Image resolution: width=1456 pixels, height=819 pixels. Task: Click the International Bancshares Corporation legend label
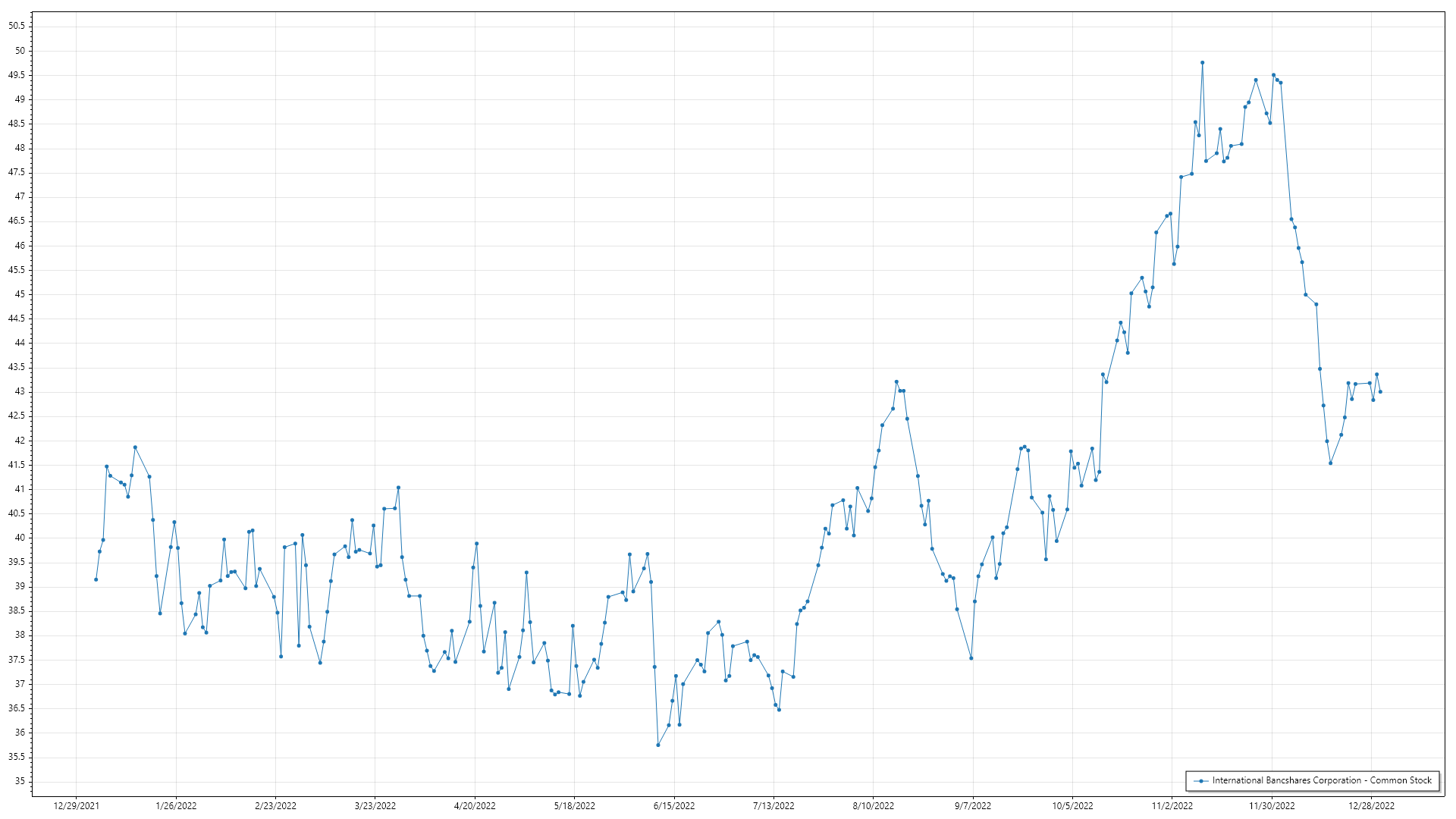coord(1321,780)
